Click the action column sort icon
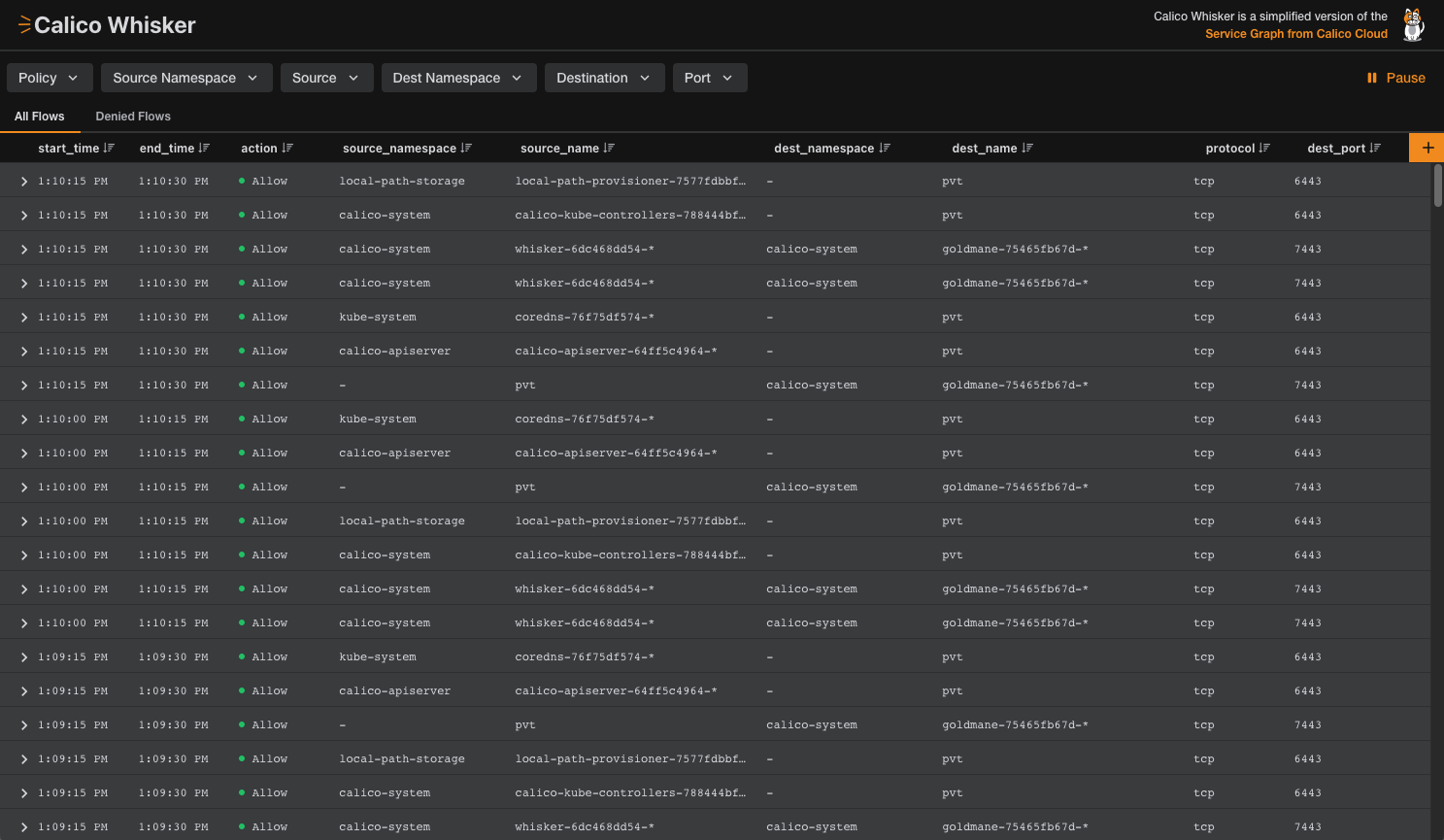This screenshot has height=840, width=1444. 287,149
